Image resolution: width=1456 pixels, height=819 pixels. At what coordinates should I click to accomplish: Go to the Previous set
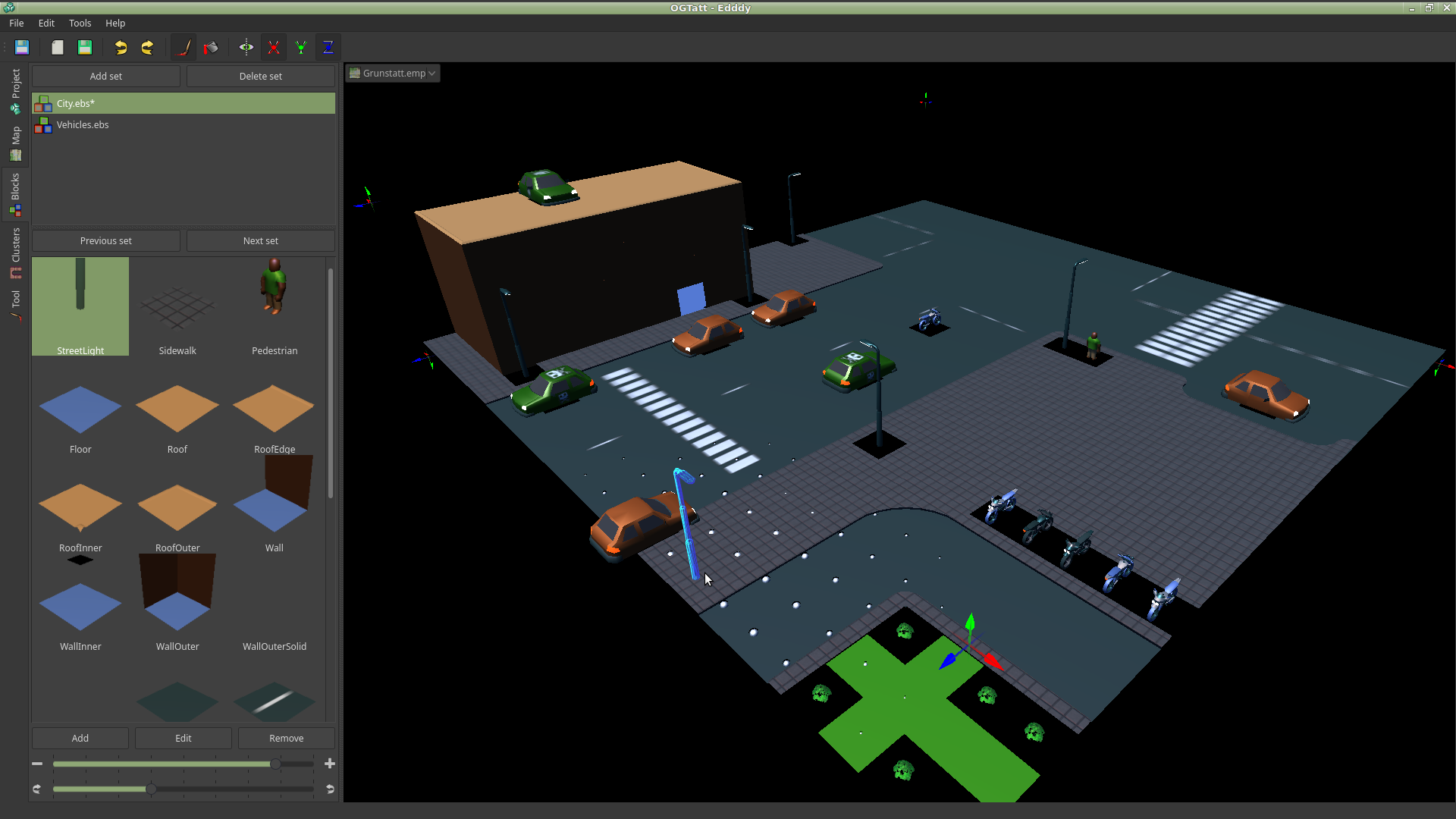tap(106, 240)
